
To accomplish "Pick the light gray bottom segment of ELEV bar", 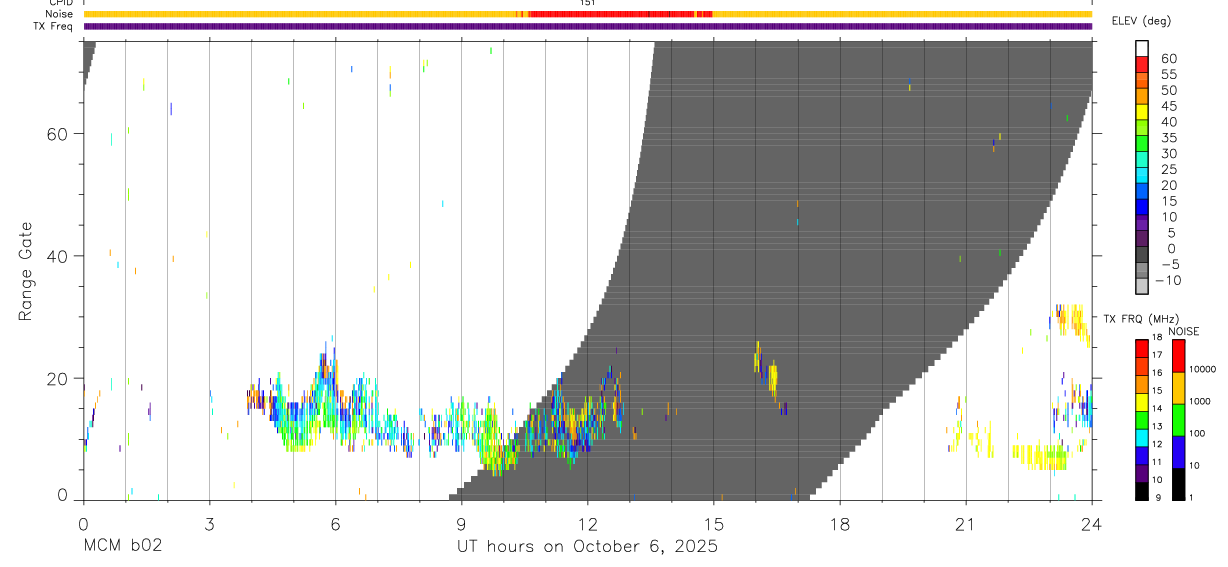I will [x=1142, y=287].
